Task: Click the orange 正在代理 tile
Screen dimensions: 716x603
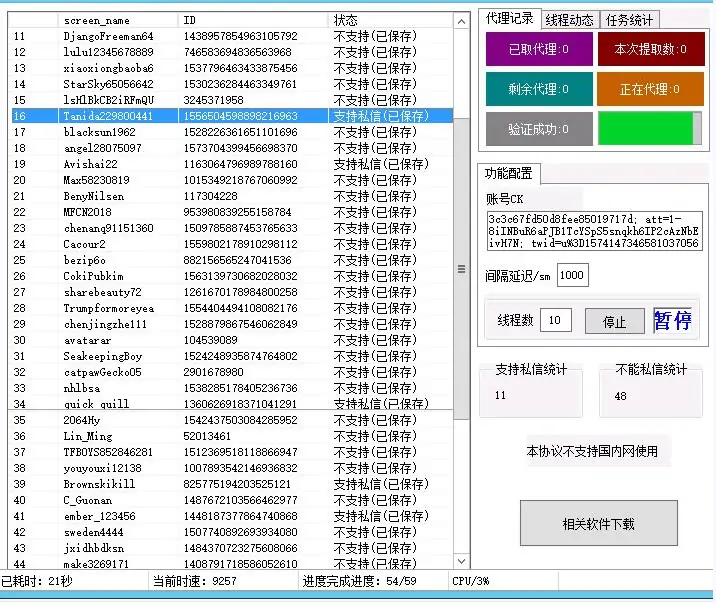Action: 651,89
